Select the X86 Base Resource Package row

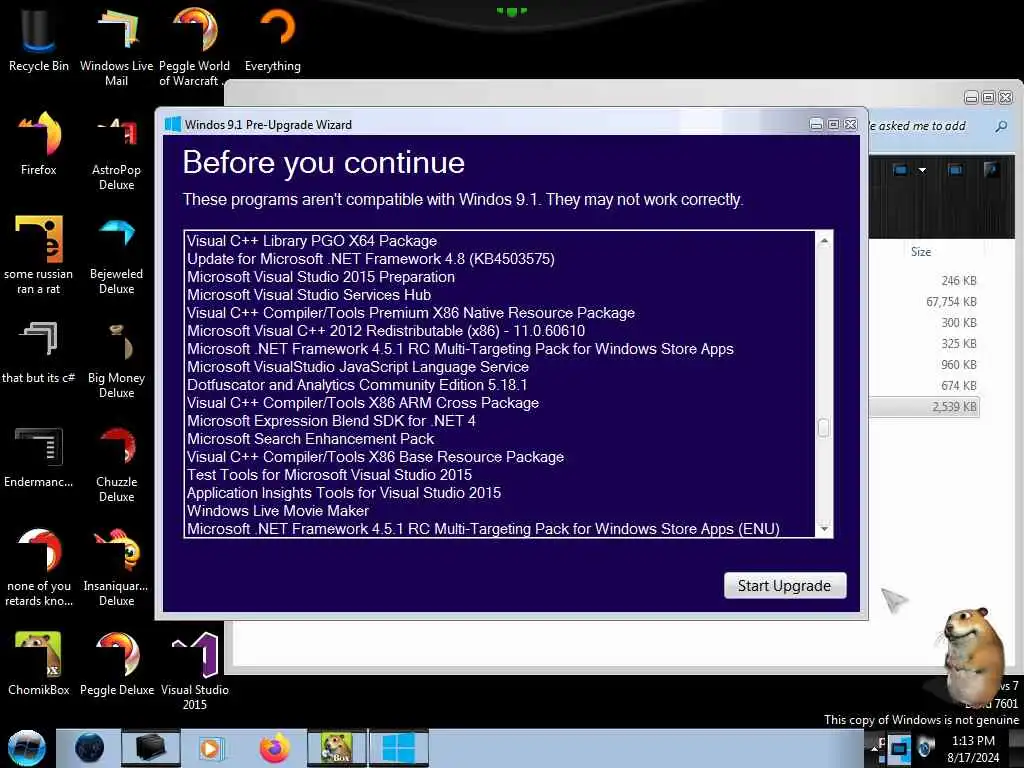376,457
